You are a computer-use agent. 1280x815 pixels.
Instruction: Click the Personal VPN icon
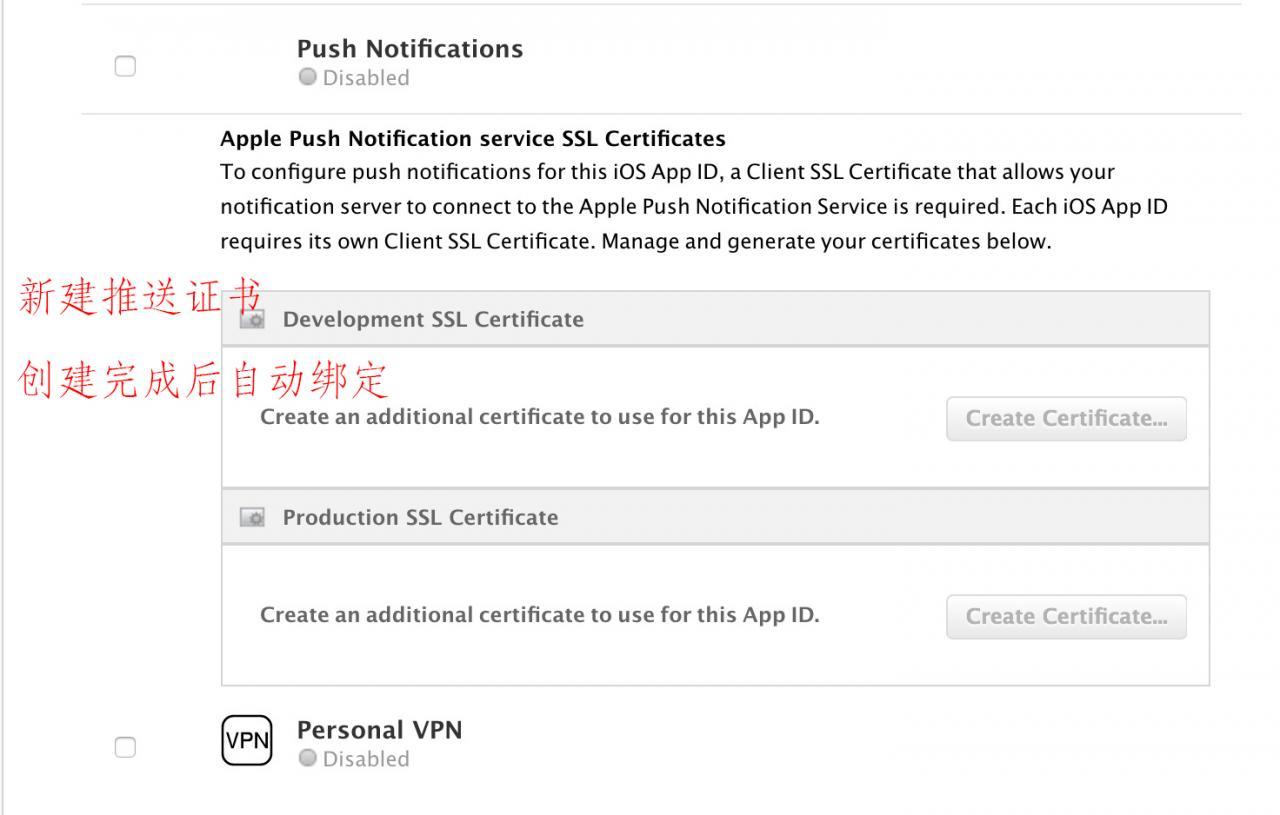246,741
